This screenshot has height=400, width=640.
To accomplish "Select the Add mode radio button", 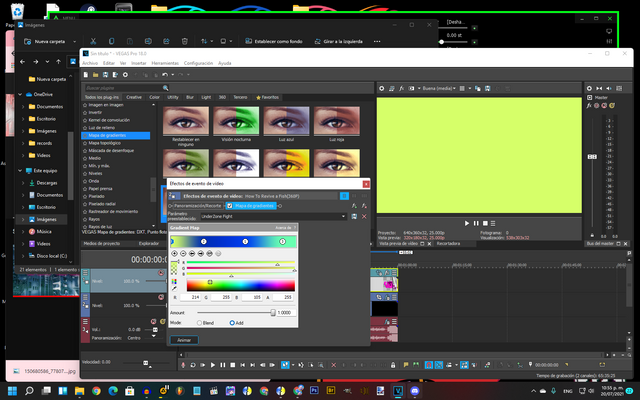I will (232, 323).
